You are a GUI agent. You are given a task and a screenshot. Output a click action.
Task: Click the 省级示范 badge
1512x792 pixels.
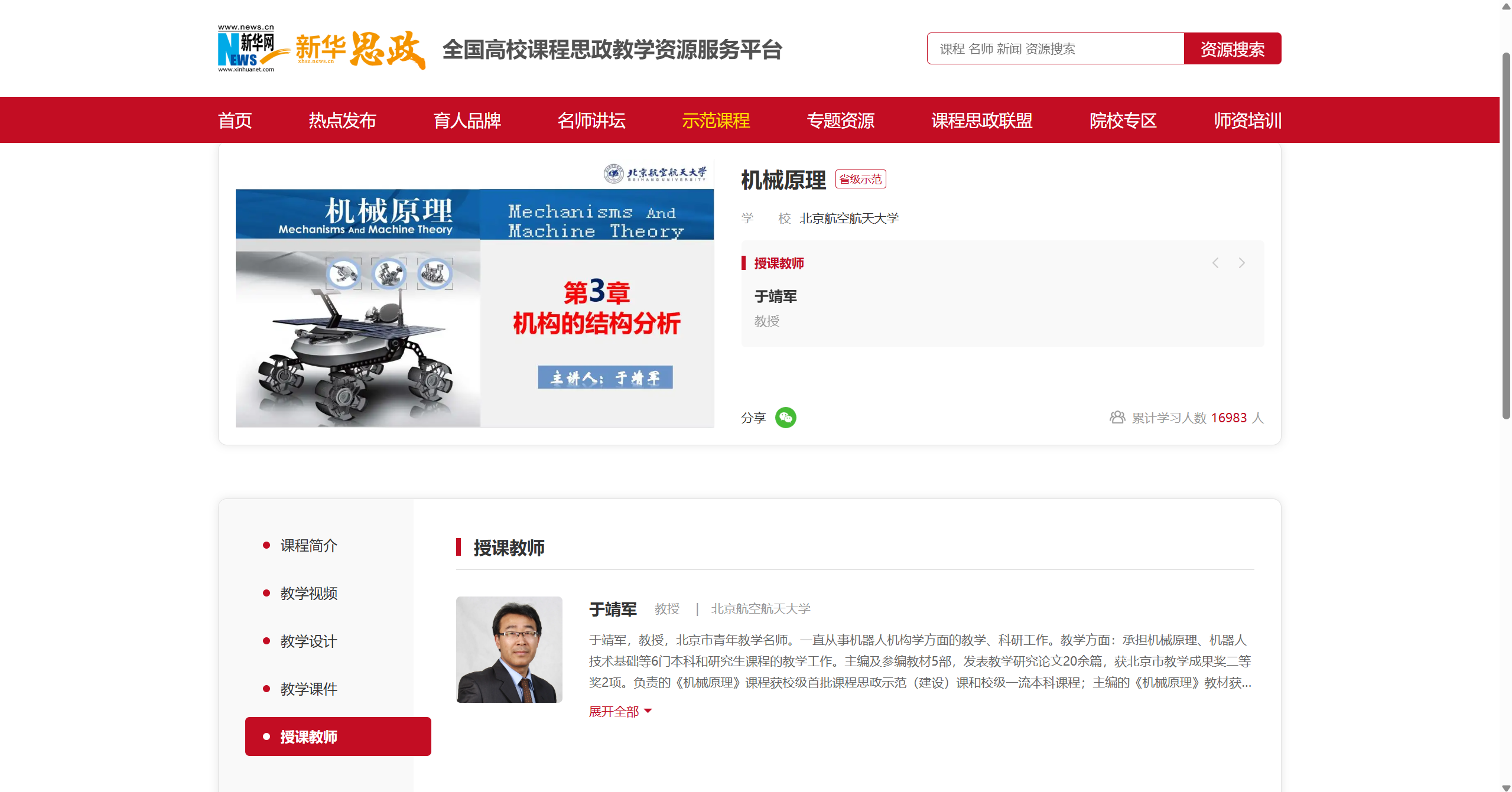[860, 179]
